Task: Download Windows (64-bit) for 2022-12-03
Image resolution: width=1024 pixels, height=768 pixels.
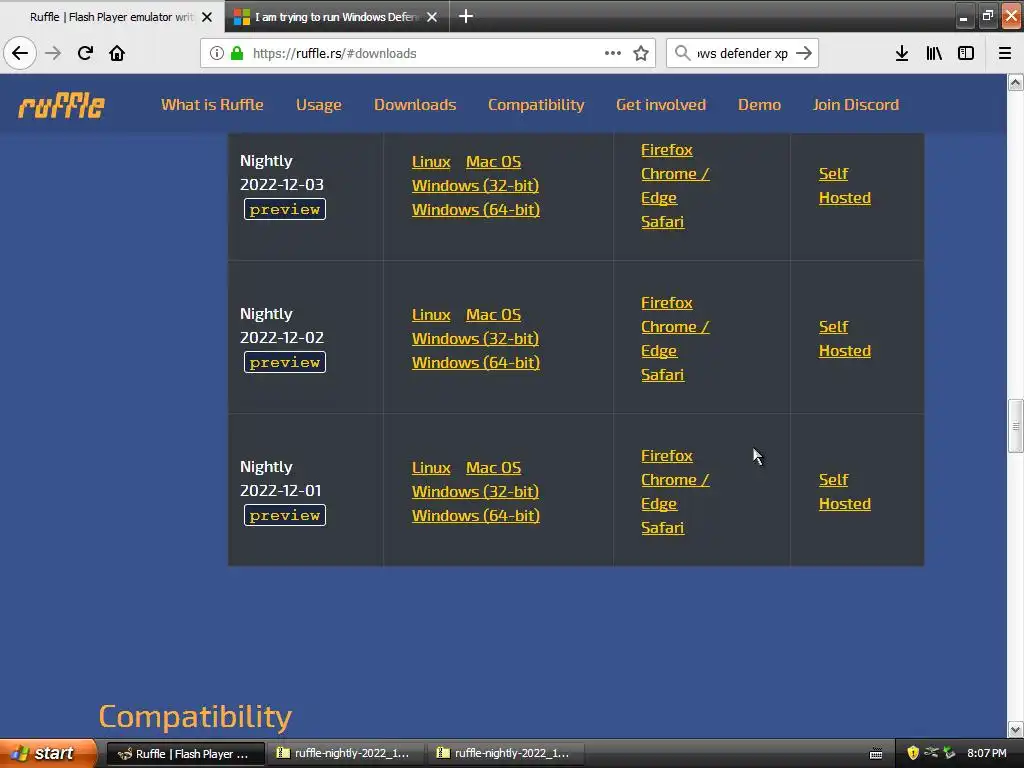Action: pos(476,210)
